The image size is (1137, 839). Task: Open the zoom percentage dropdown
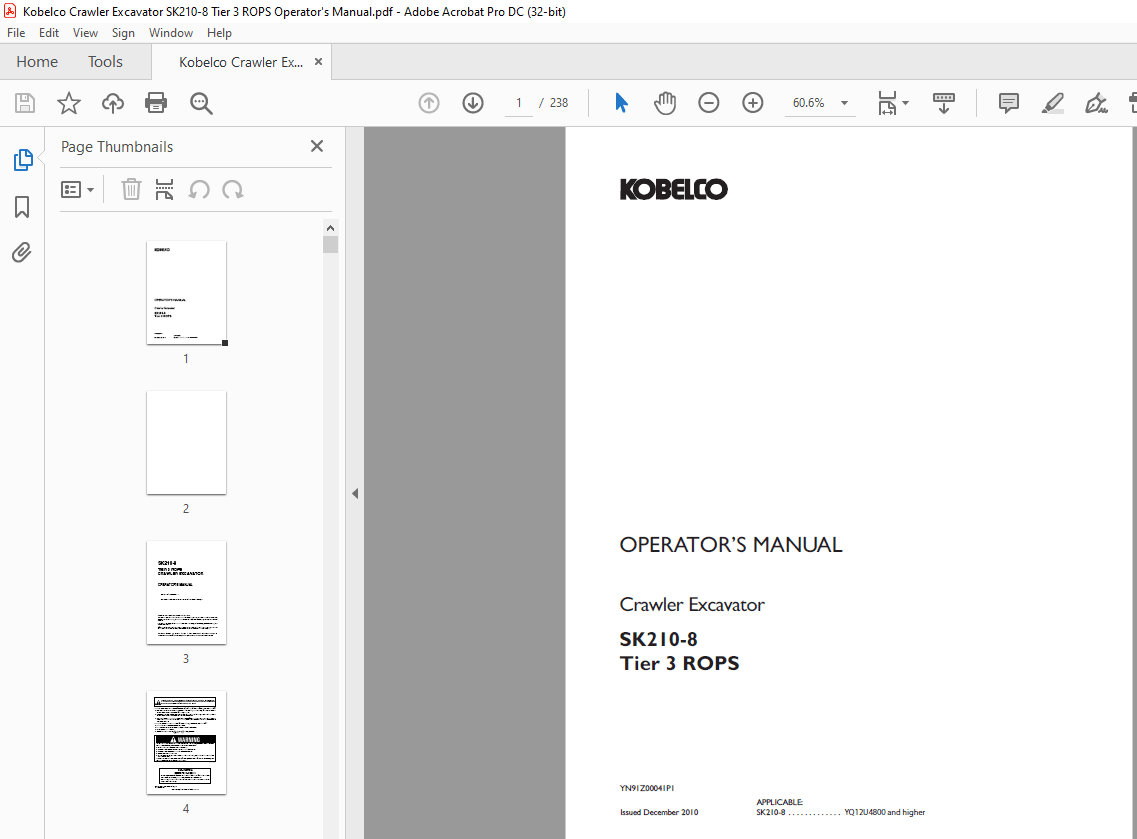tap(843, 103)
